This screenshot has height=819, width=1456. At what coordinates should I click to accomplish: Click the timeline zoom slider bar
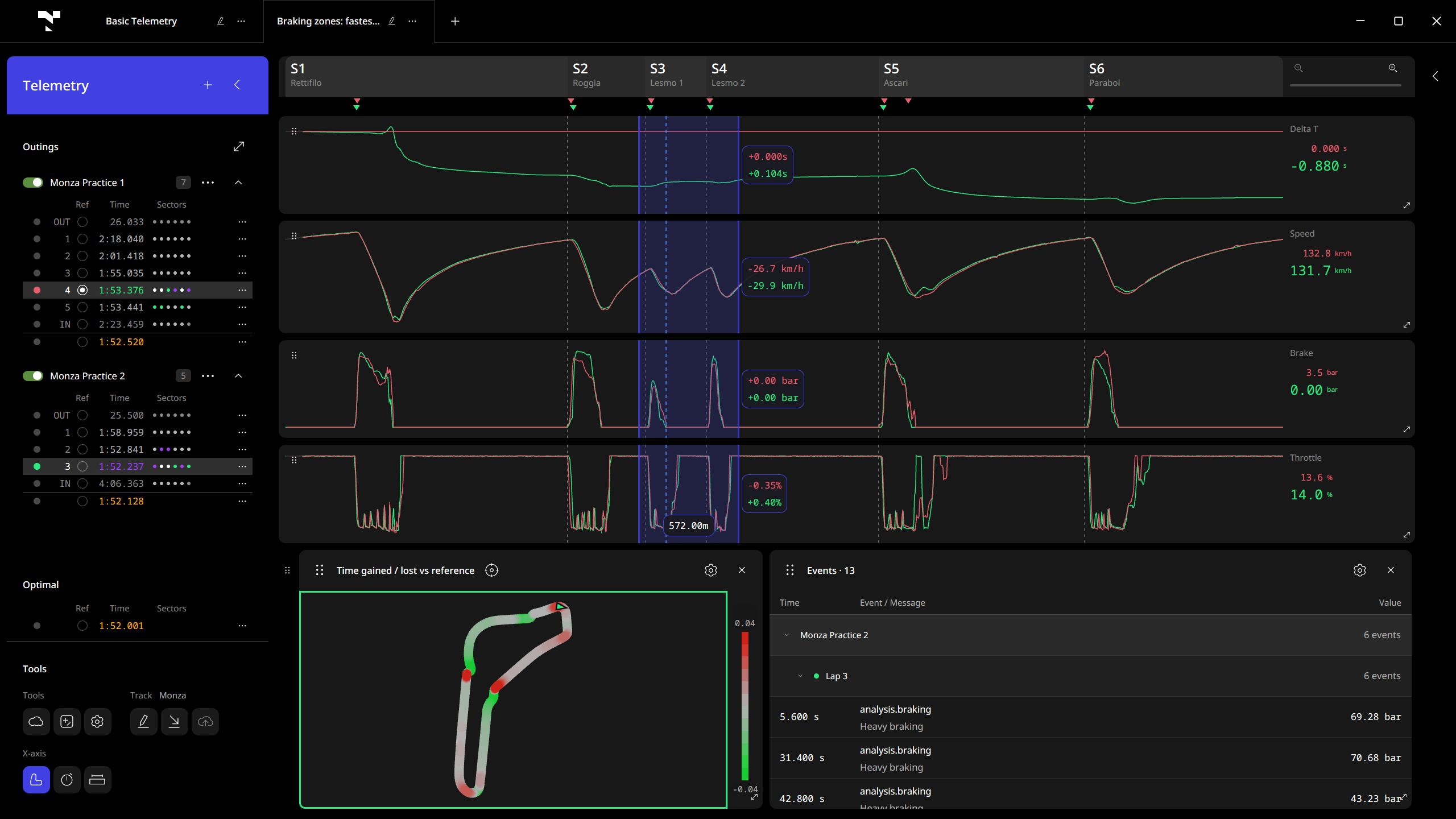[1345, 85]
